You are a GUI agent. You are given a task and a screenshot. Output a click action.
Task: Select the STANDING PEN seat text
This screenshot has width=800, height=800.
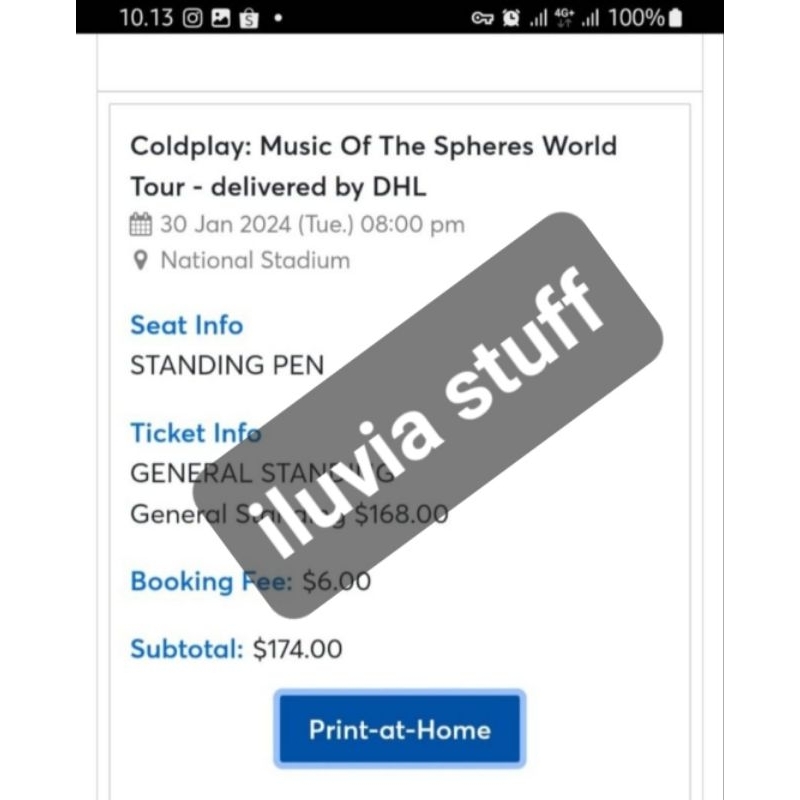(x=225, y=365)
